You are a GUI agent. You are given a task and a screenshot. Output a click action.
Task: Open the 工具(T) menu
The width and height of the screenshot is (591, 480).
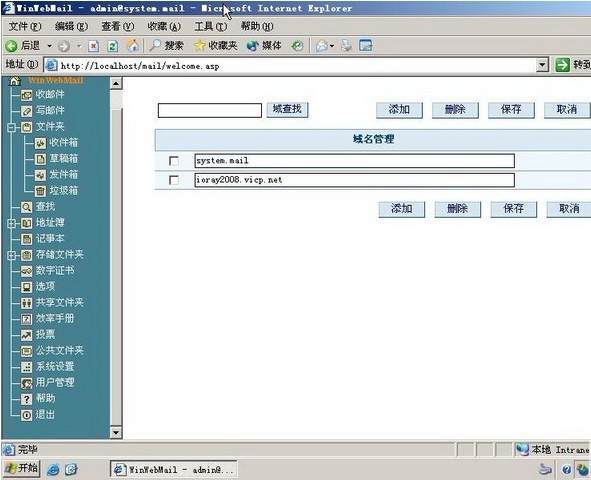click(211, 26)
